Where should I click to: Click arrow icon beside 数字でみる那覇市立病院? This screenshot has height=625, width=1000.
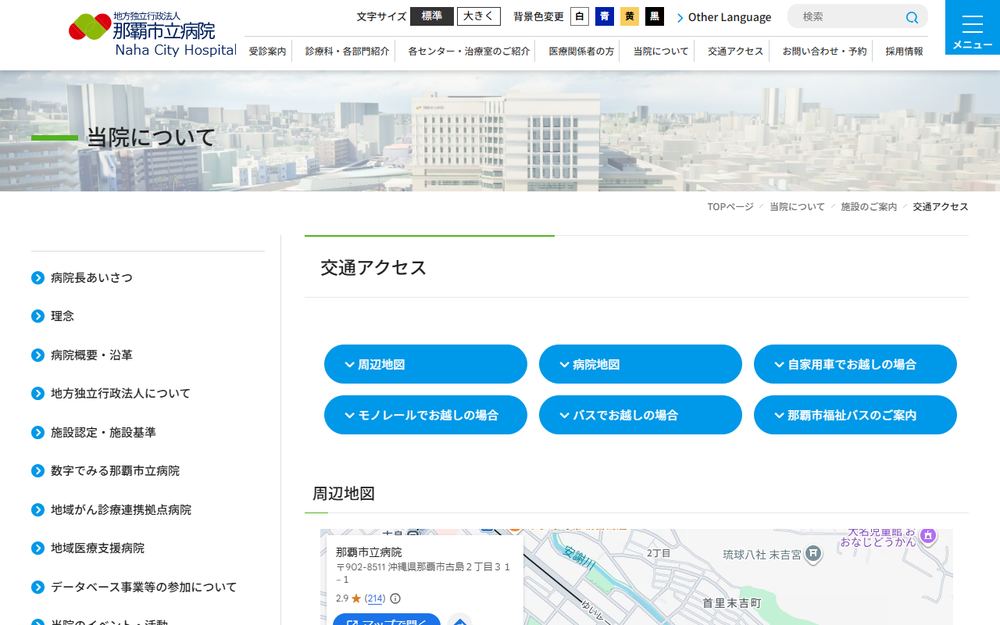[x=38, y=471]
